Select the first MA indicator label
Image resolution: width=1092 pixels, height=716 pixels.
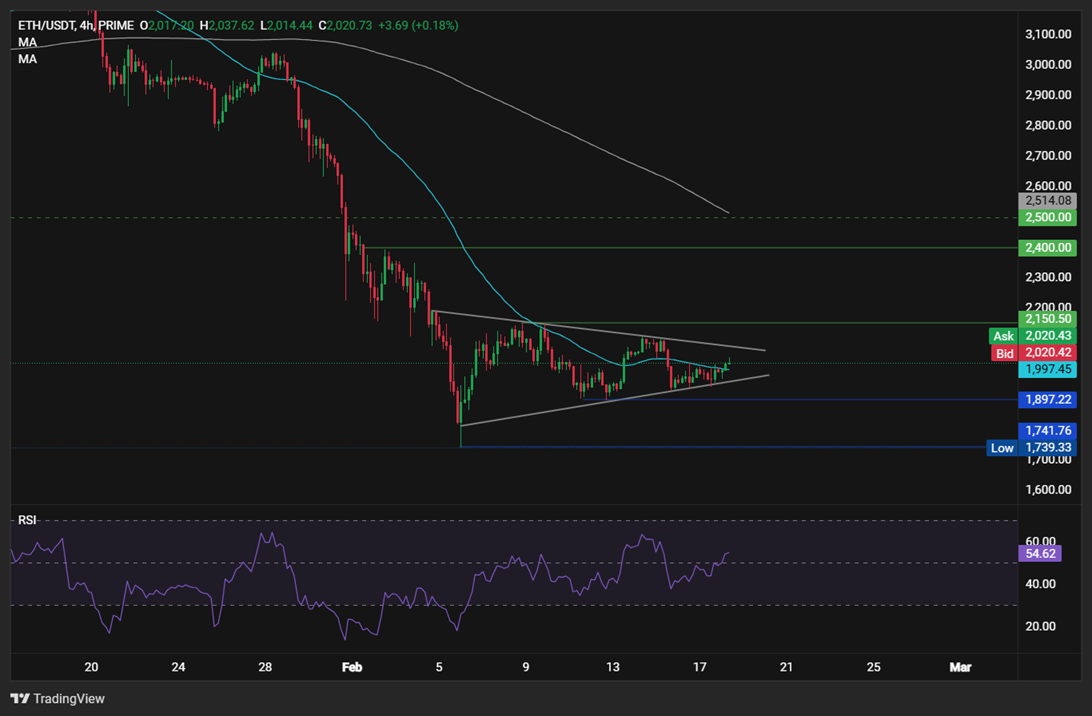(27, 42)
